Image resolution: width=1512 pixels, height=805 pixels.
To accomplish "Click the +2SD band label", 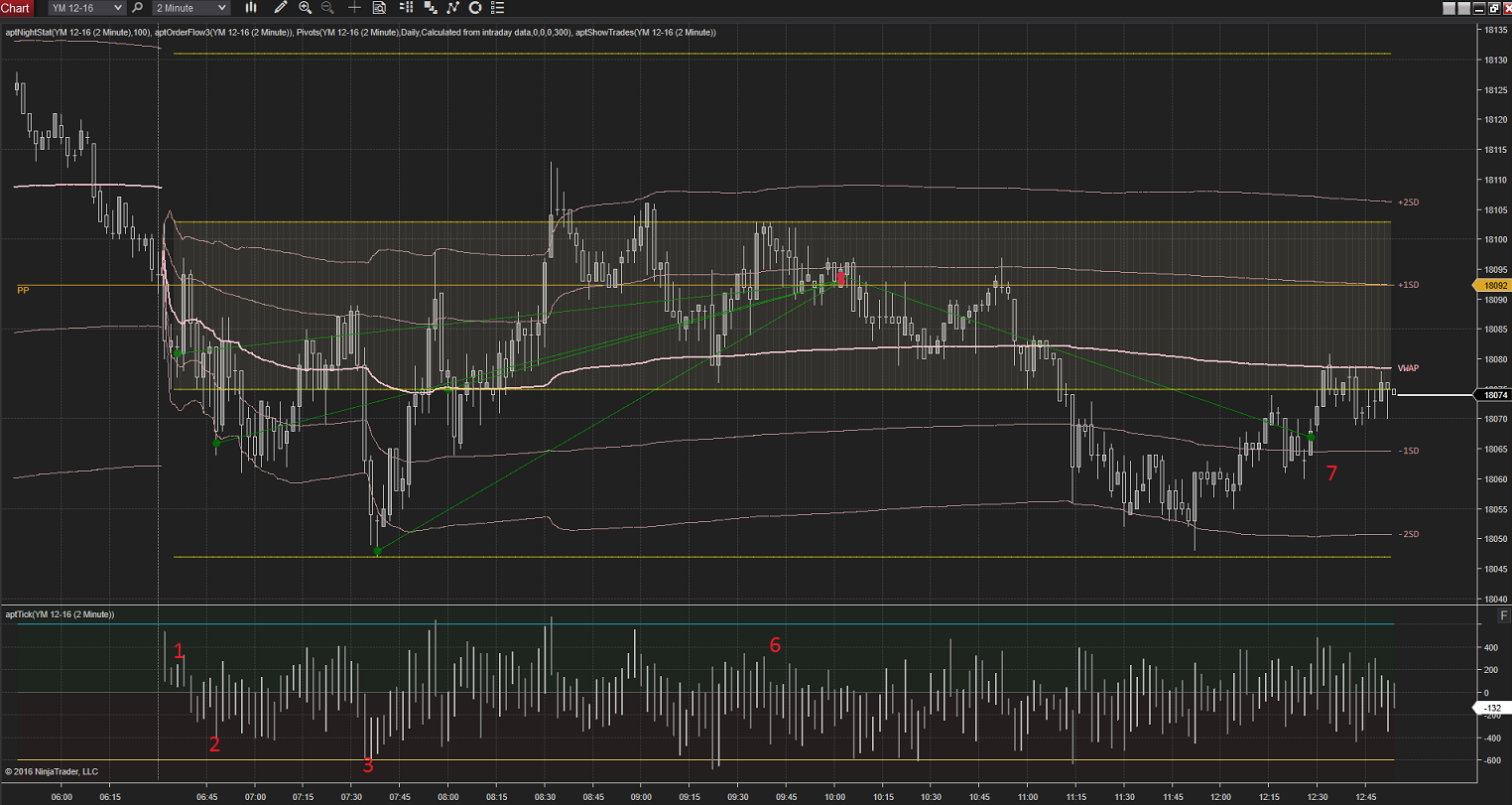I will coord(1408,202).
